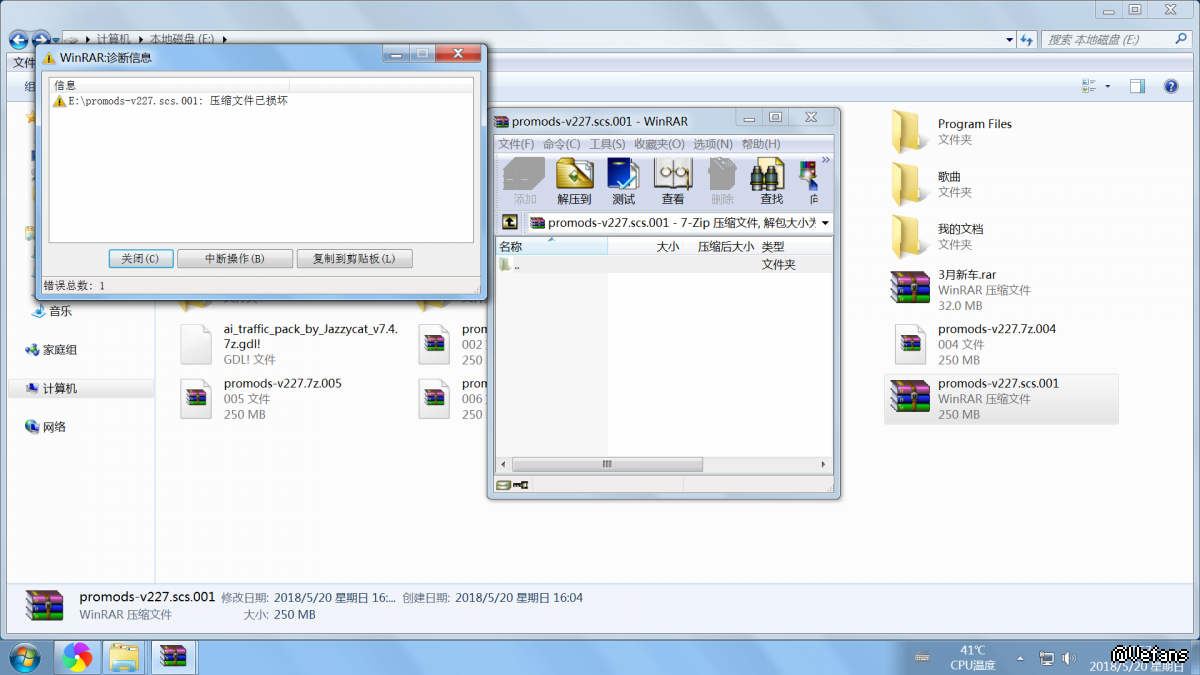
Task: Open the 收藏夹(O) menu in WinRAR
Action: [659, 144]
